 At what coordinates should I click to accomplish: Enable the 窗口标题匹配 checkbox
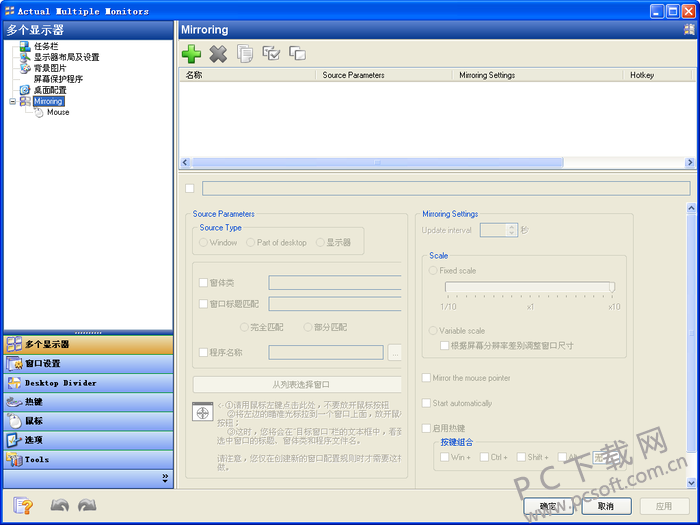pyautogui.click(x=203, y=304)
